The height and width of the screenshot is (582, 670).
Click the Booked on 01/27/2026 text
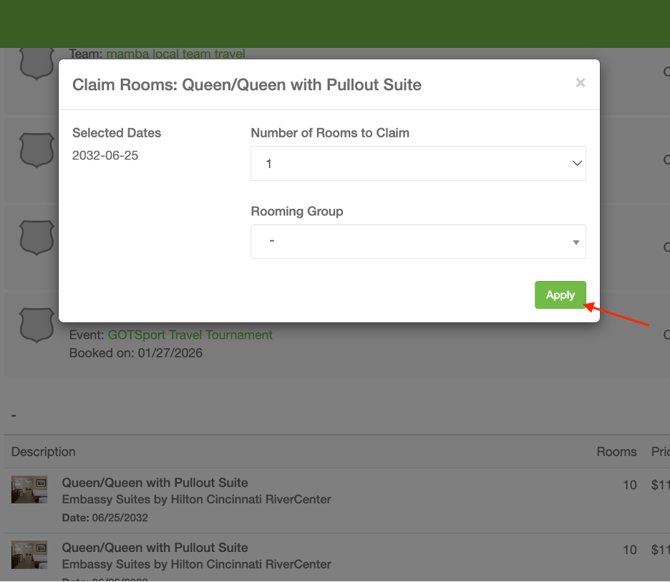click(136, 353)
